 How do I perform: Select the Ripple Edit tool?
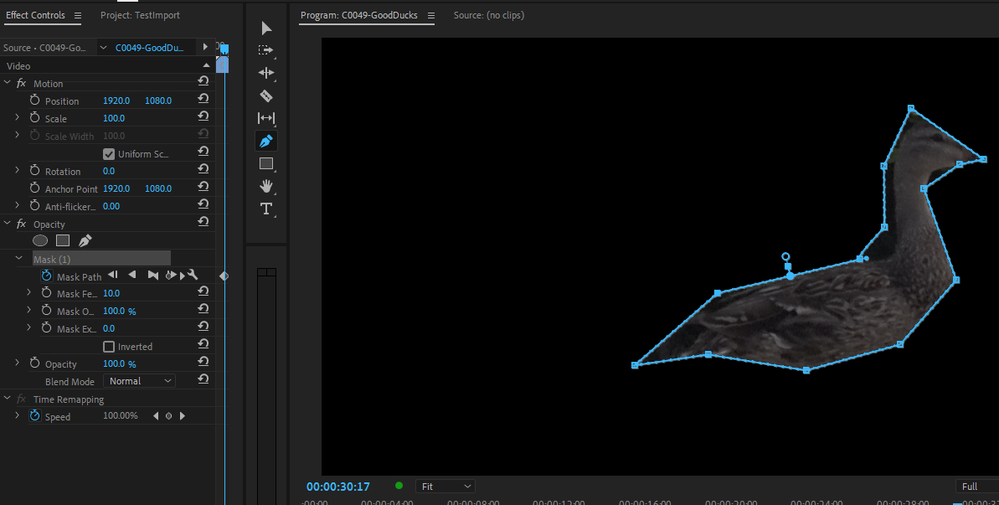[x=266, y=73]
